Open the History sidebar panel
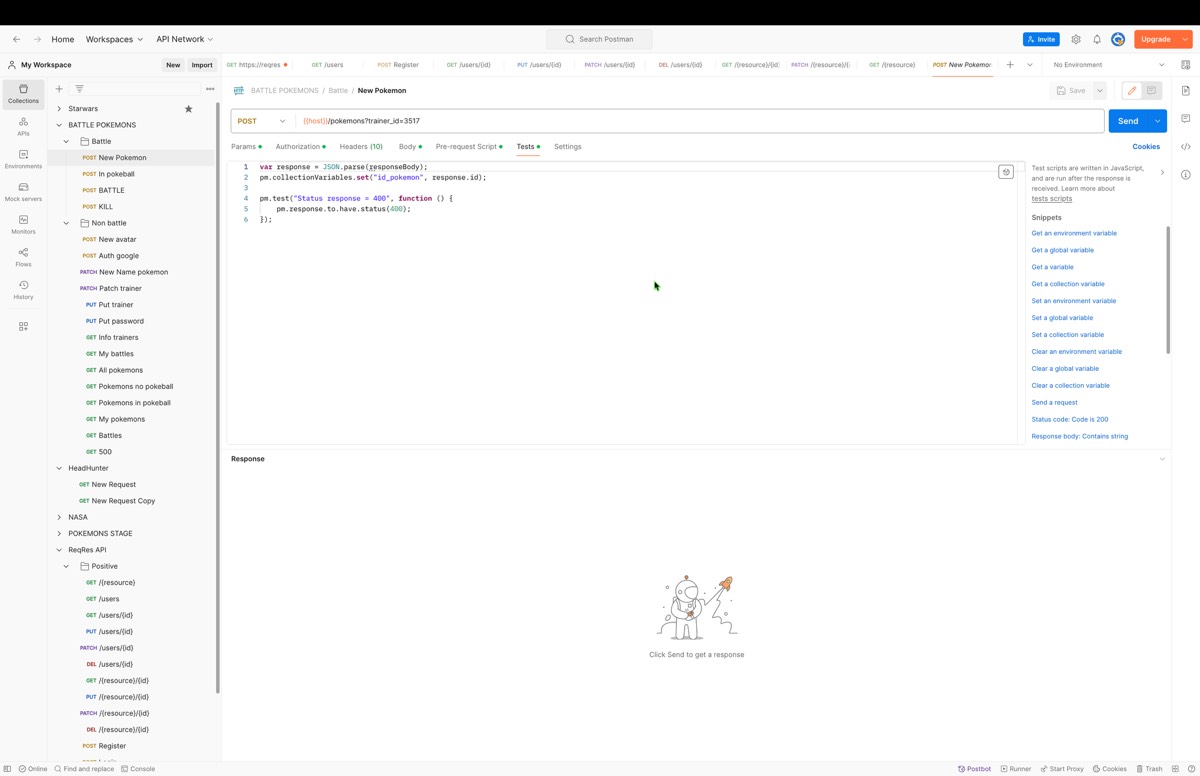The height and width of the screenshot is (776, 1200). click(23, 290)
